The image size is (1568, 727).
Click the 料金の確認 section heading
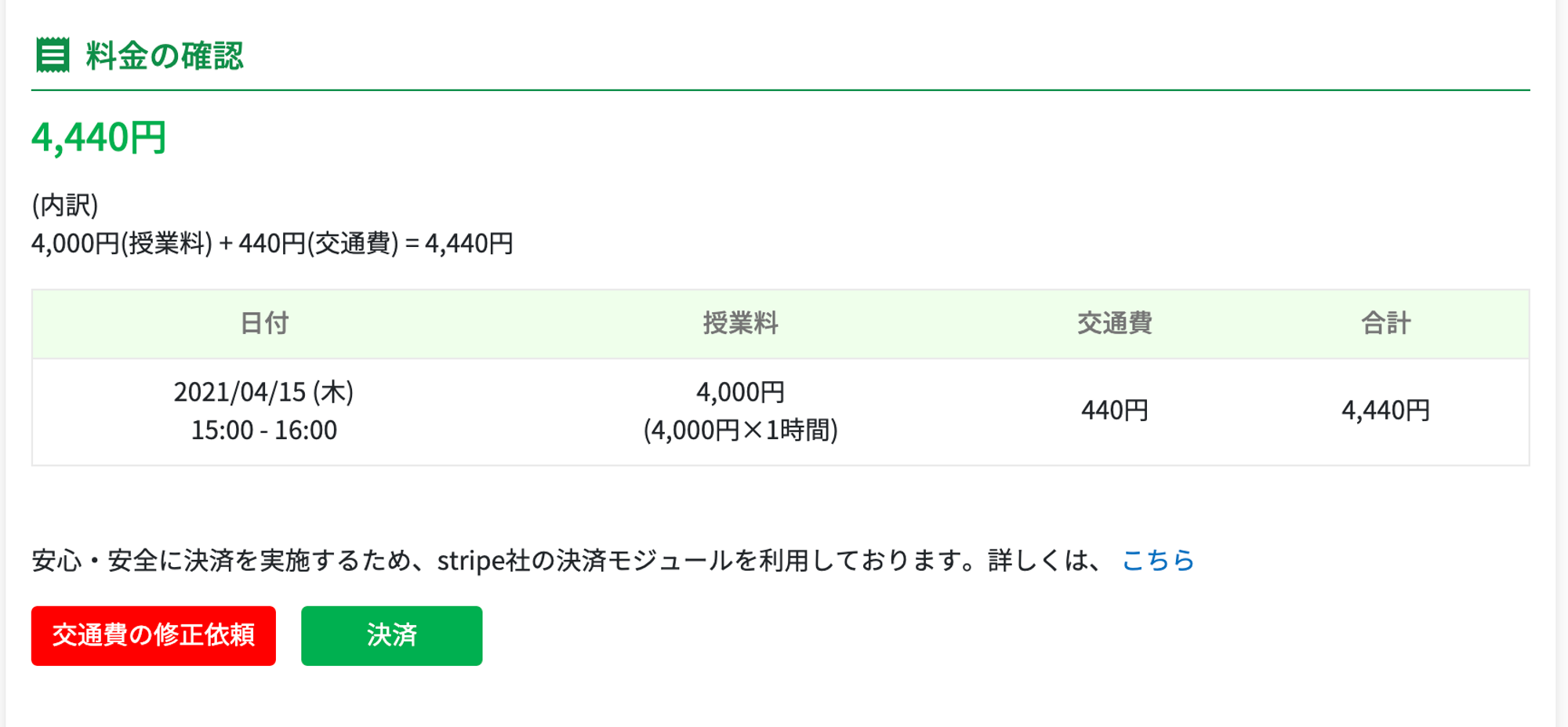pyautogui.click(x=165, y=56)
